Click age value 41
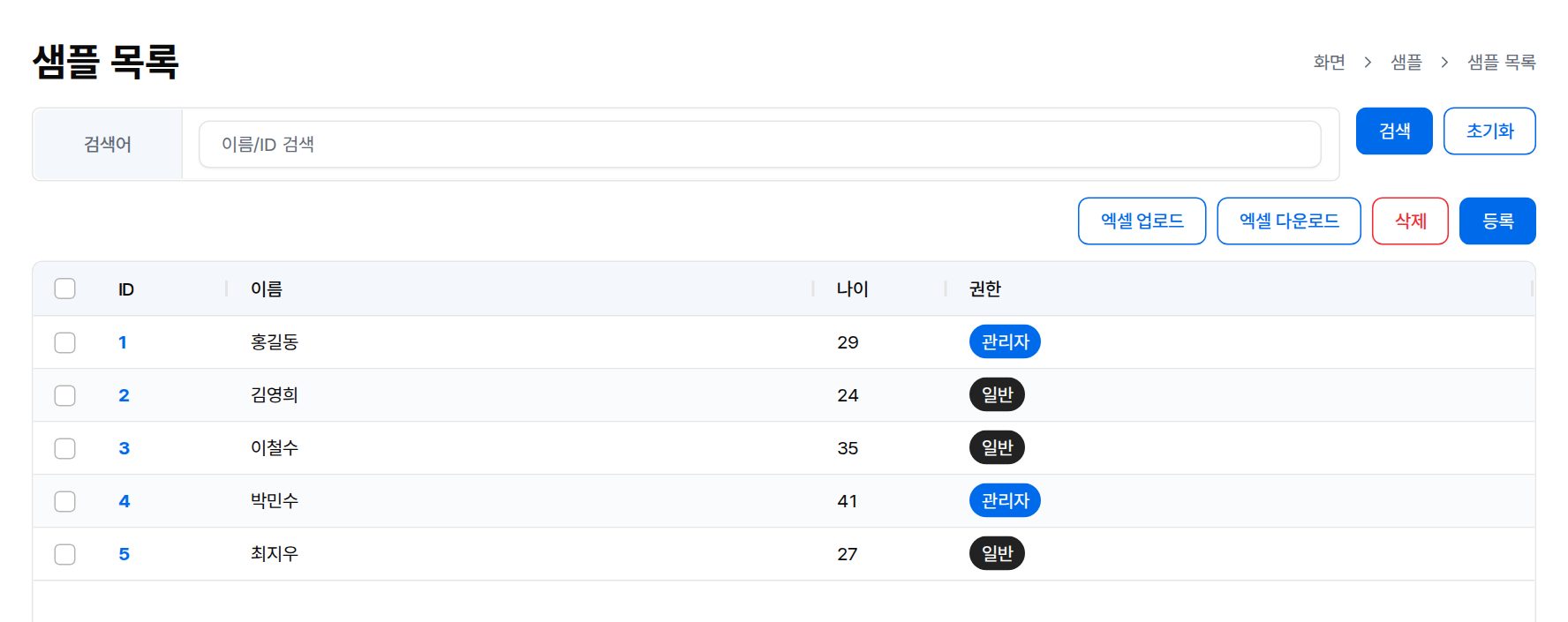 click(x=848, y=501)
